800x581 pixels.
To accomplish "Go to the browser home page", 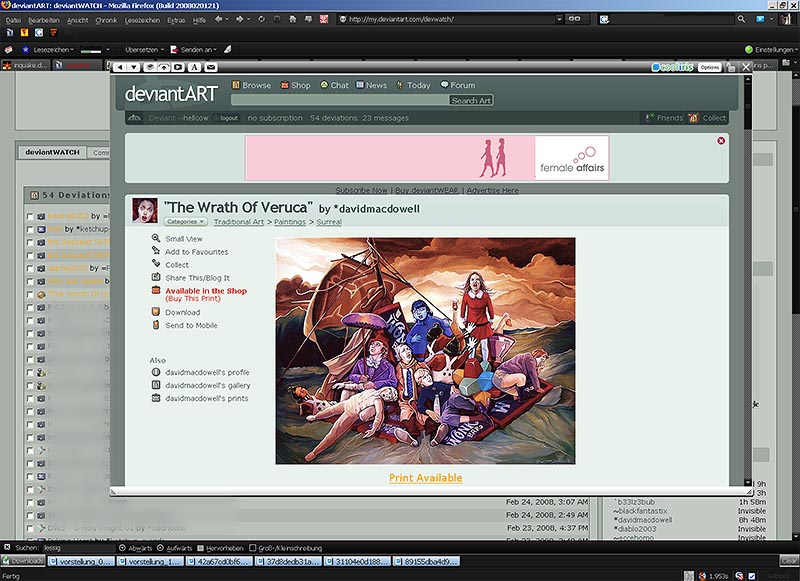I will point(293,19).
